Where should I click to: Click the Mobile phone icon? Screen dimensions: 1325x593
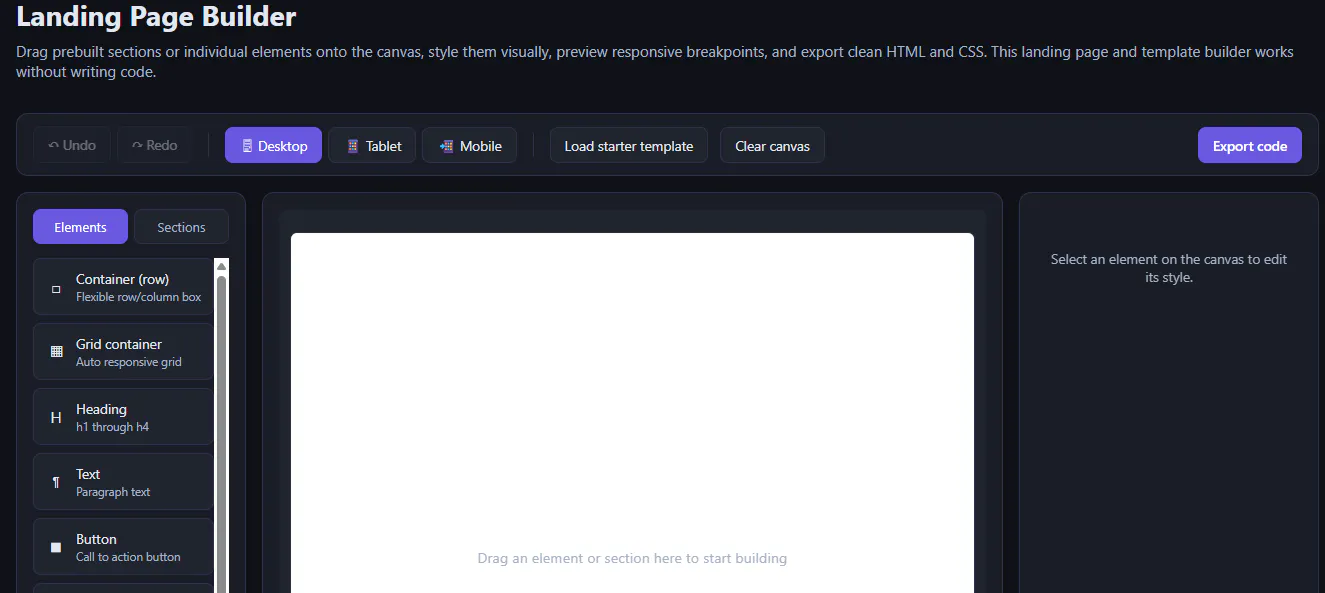pyautogui.click(x=446, y=146)
